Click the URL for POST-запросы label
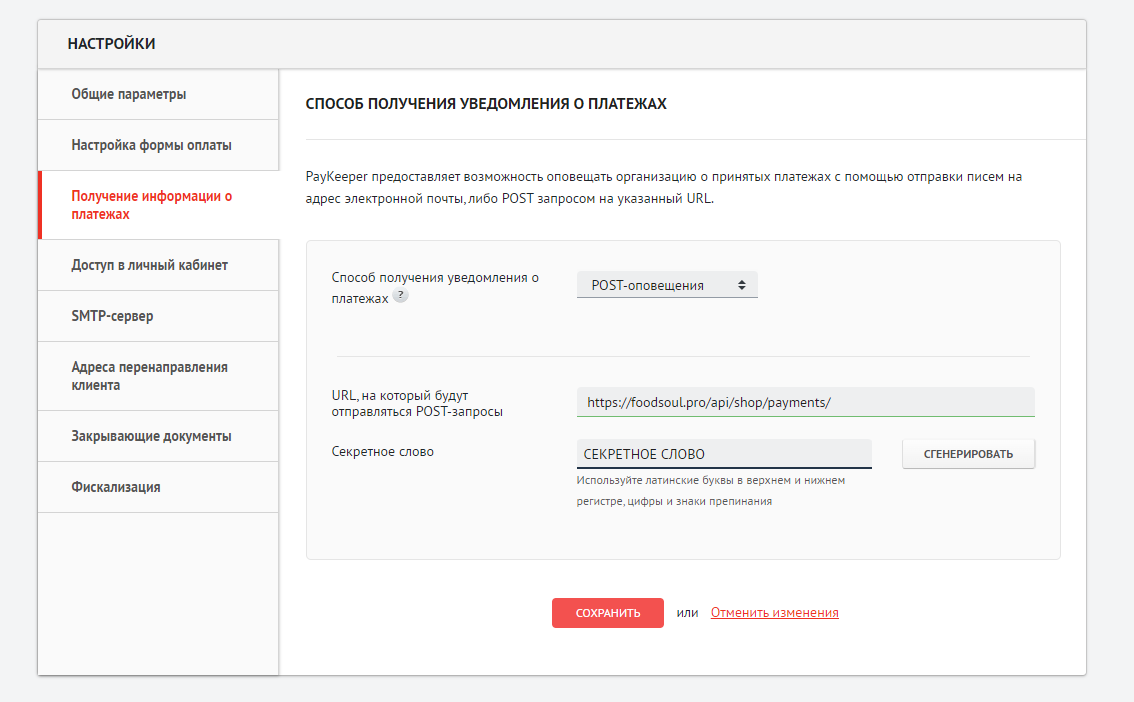 click(x=416, y=404)
